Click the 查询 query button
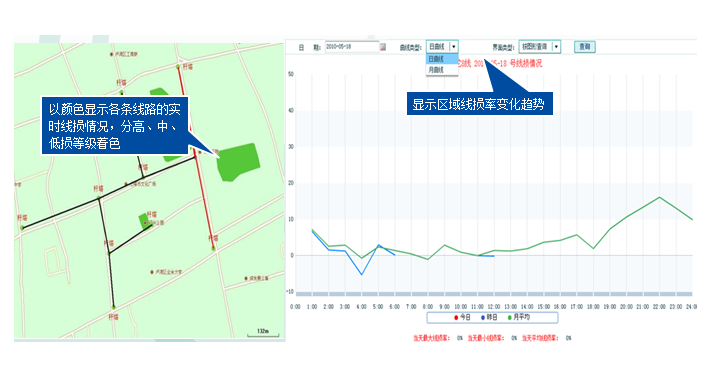The height and width of the screenshot is (378, 711). (x=584, y=47)
